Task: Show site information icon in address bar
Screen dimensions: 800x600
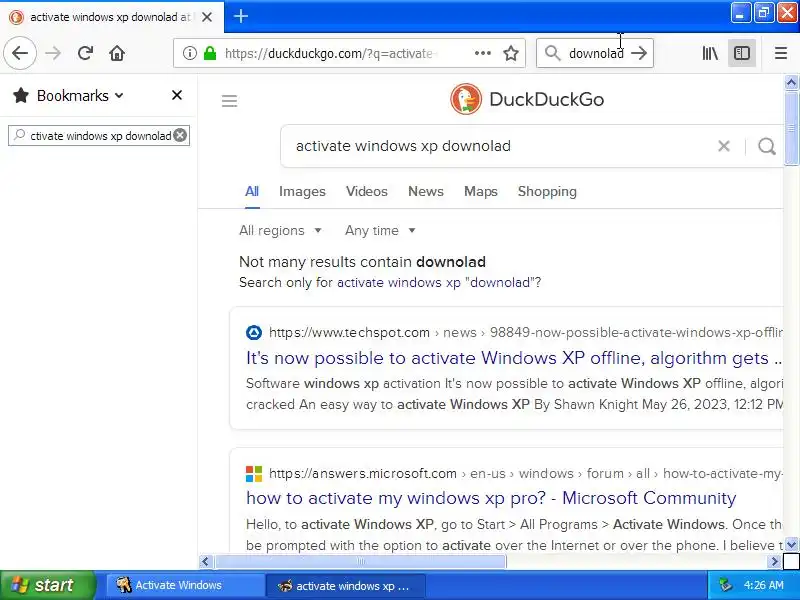Action: (190, 53)
